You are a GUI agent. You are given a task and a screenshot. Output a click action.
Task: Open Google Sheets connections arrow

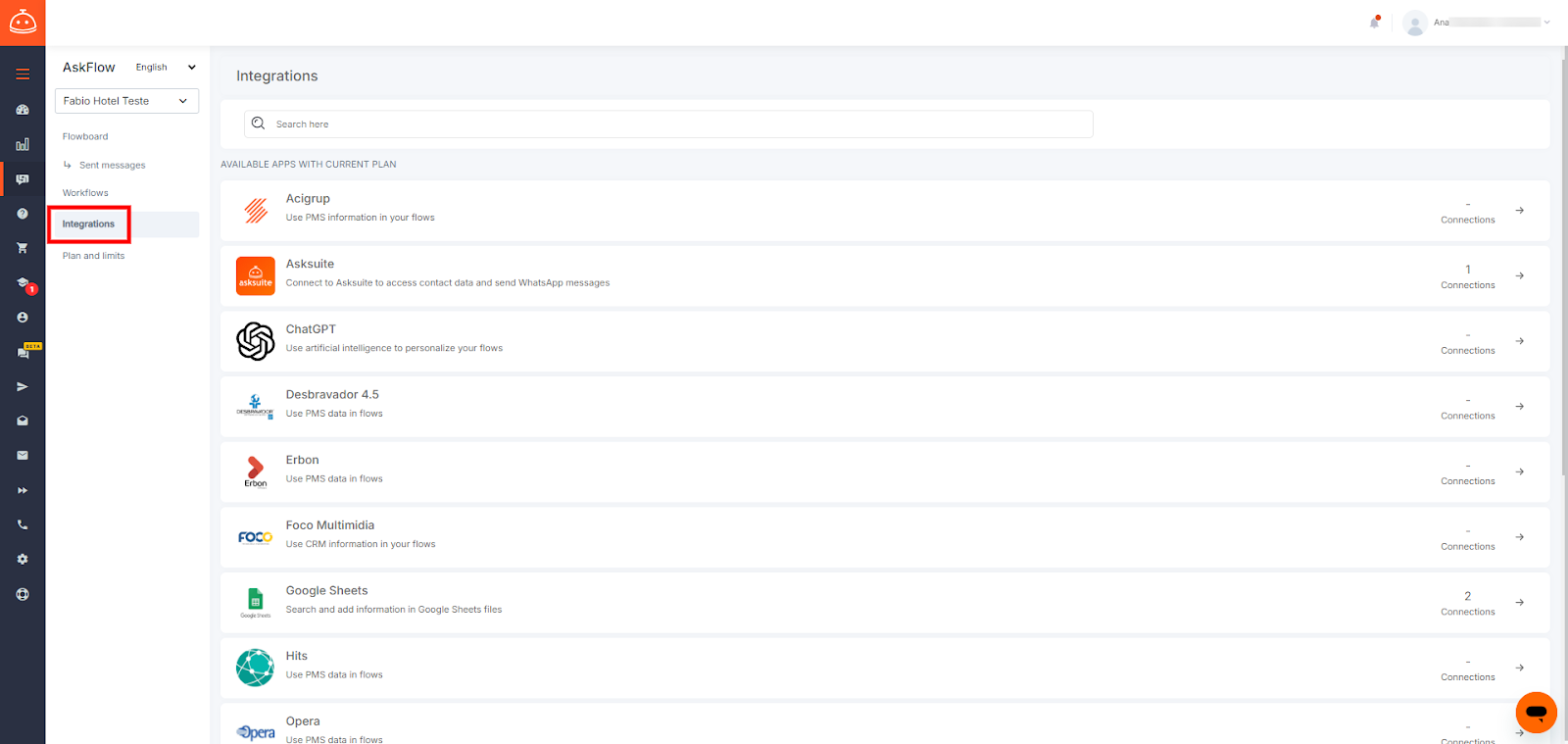click(x=1519, y=602)
